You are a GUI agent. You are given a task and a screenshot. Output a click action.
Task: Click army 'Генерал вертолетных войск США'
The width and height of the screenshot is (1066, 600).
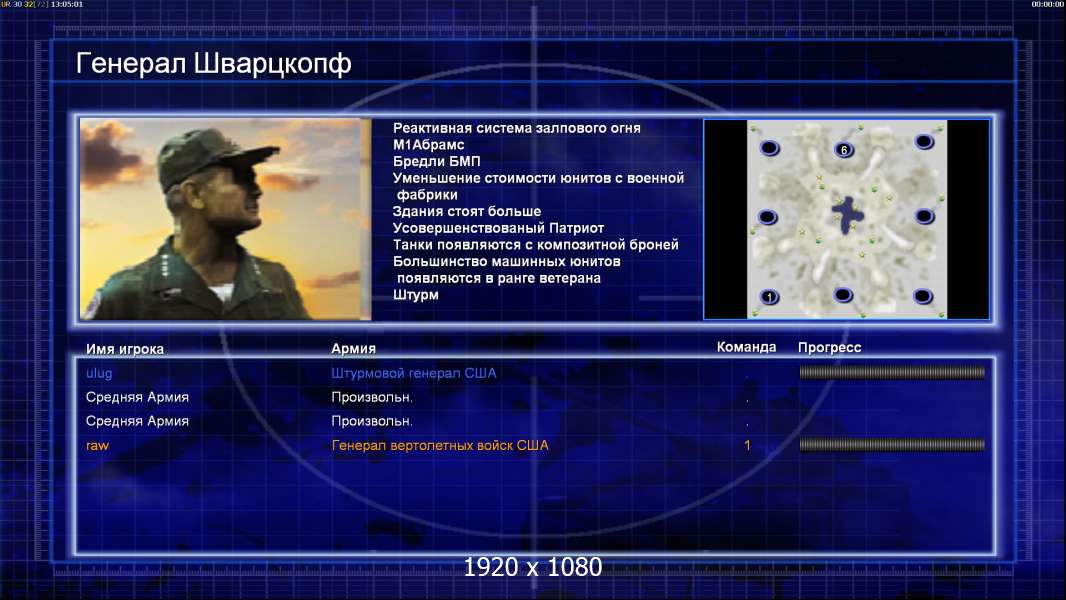pos(440,446)
